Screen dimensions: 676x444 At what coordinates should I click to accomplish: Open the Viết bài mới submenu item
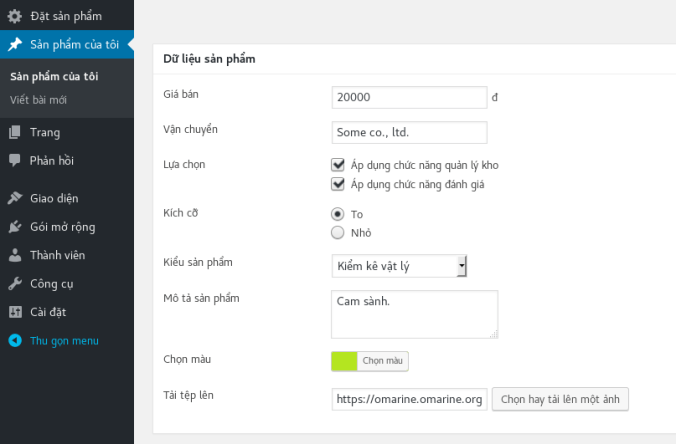(38, 100)
